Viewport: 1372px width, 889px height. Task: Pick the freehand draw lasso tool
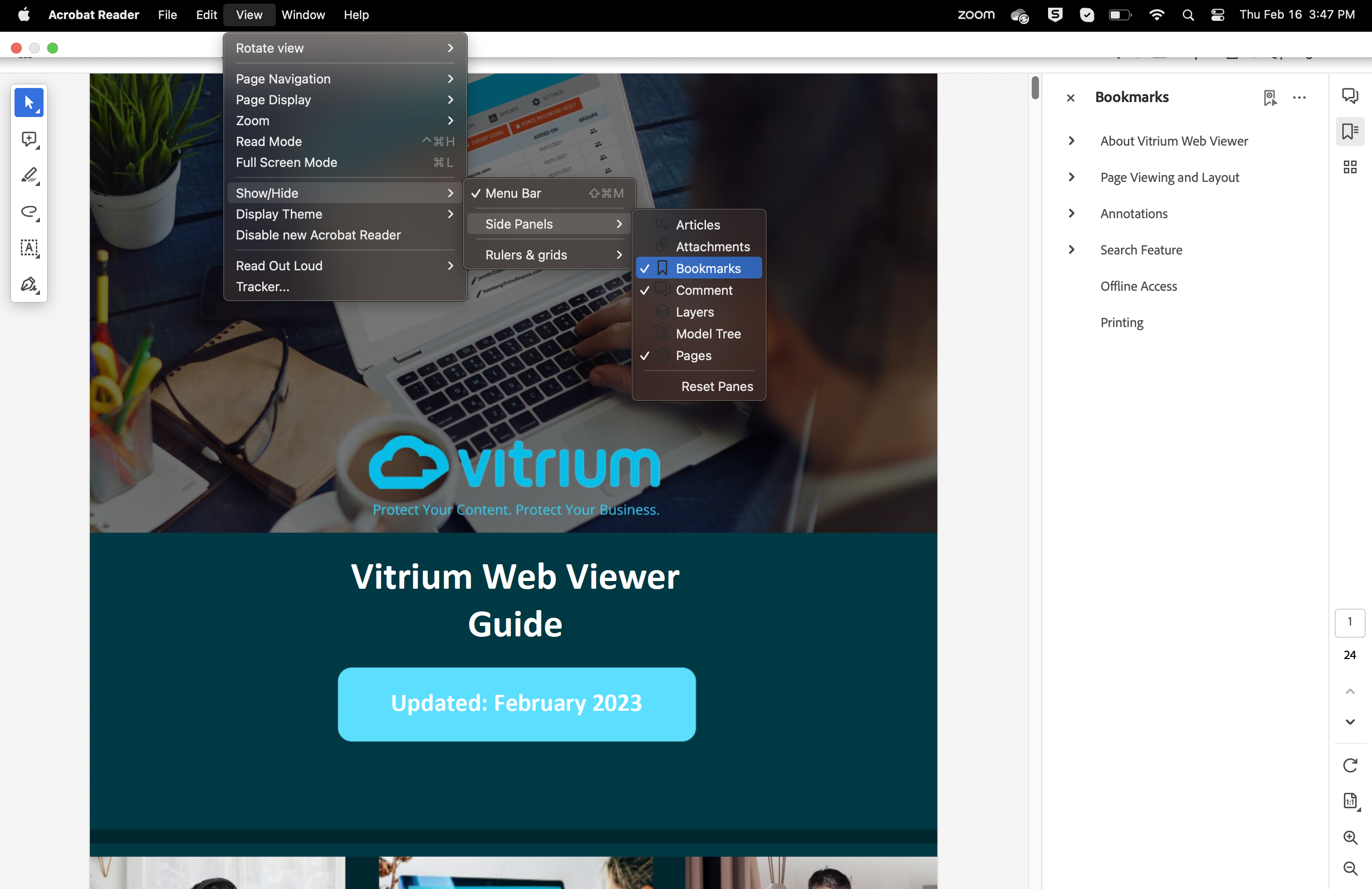tap(29, 212)
